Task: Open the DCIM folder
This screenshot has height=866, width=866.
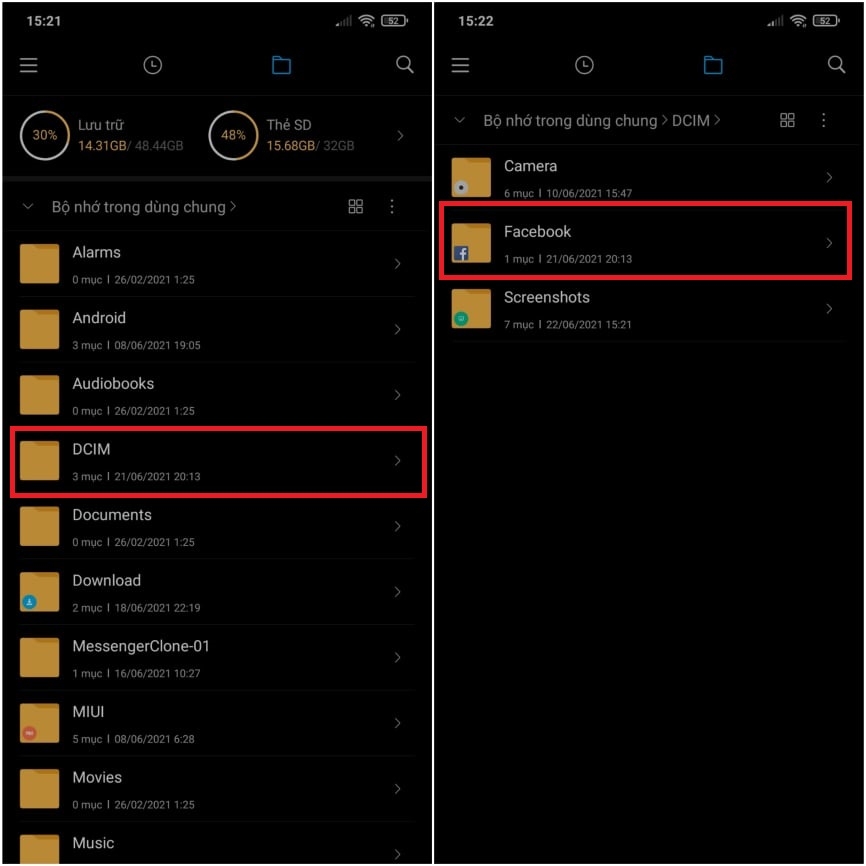Action: (x=218, y=462)
